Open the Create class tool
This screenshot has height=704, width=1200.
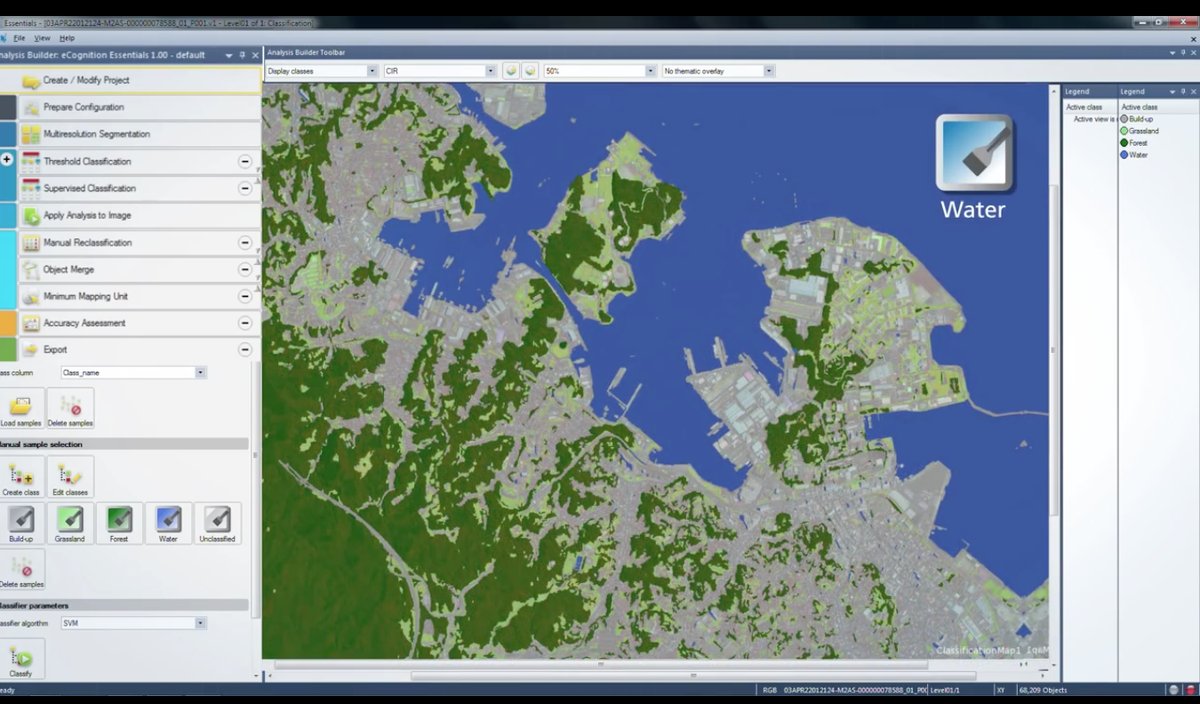click(22, 476)
